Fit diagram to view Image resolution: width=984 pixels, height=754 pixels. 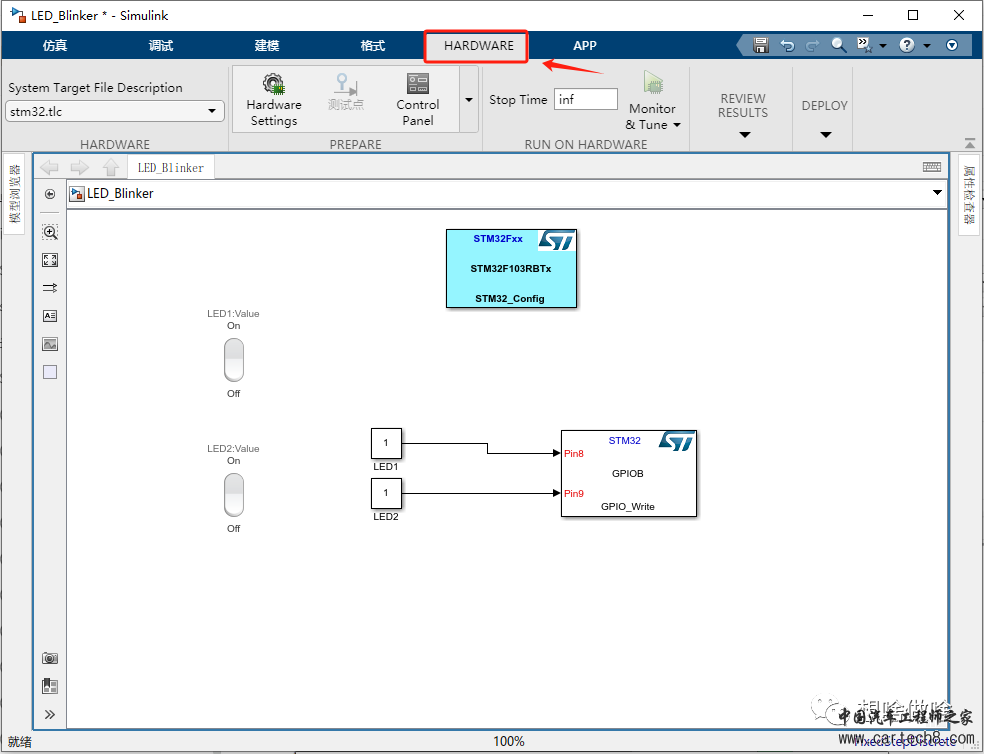50,260
